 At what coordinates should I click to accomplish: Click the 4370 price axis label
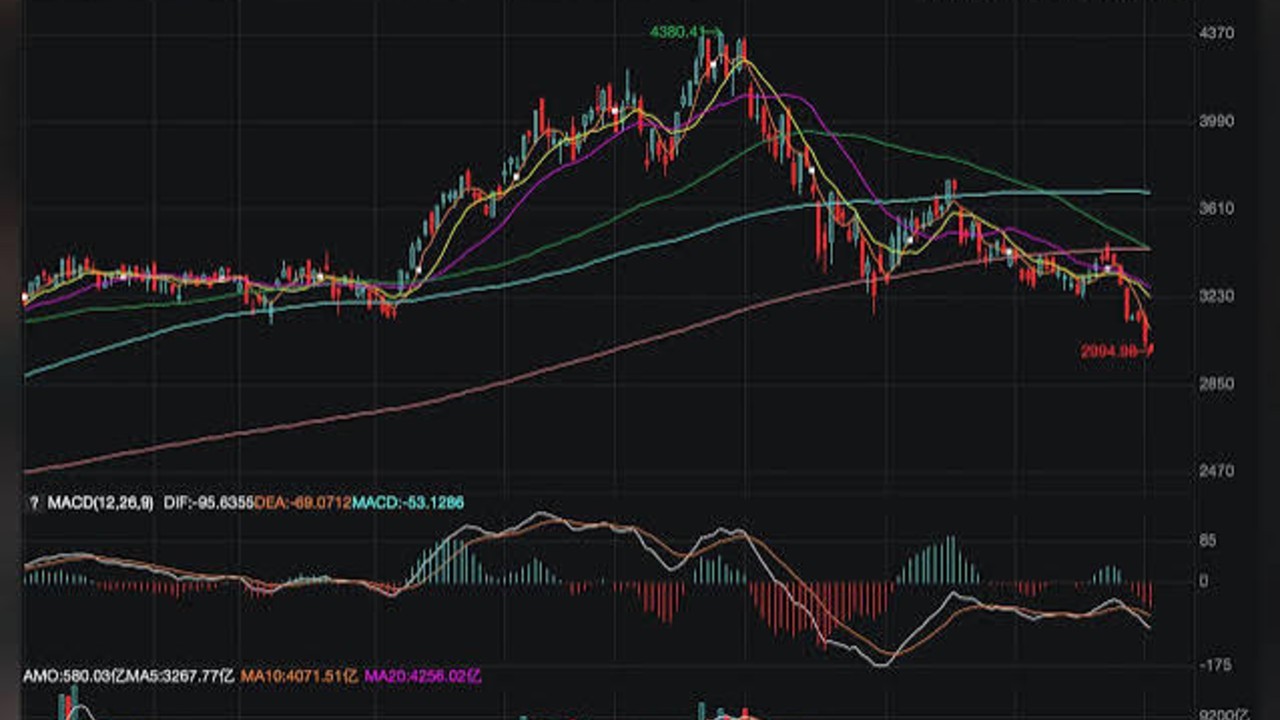[x=1216, y=33]
